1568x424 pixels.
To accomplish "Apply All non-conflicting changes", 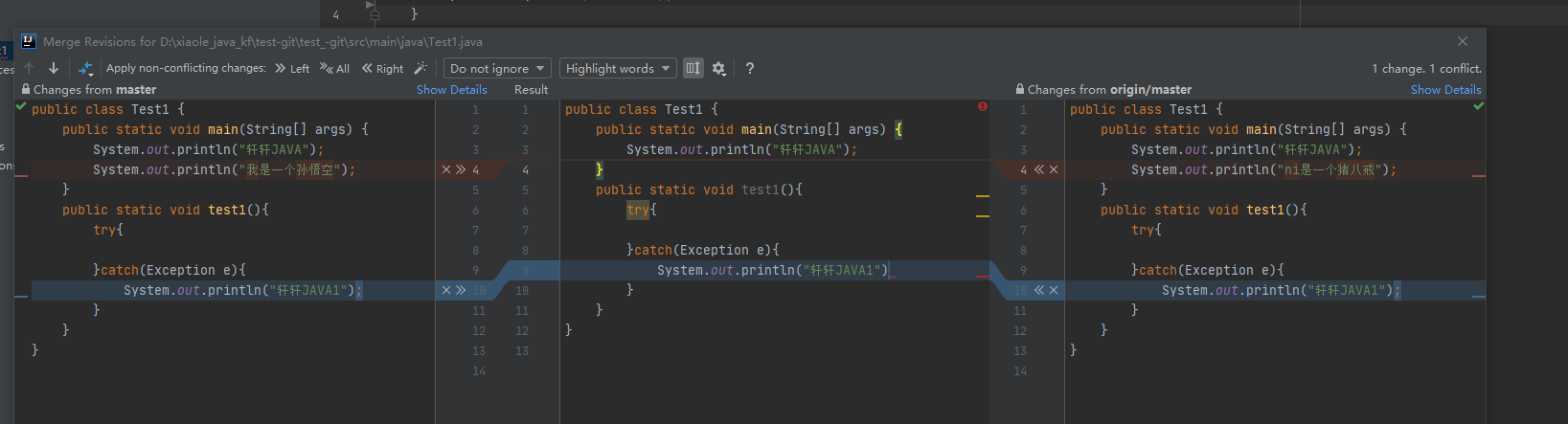I will point(334,68).
